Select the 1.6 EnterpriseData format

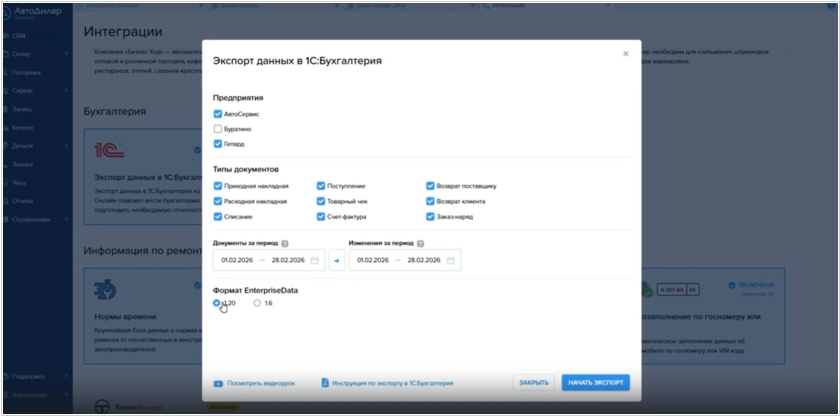click(257, 303)
